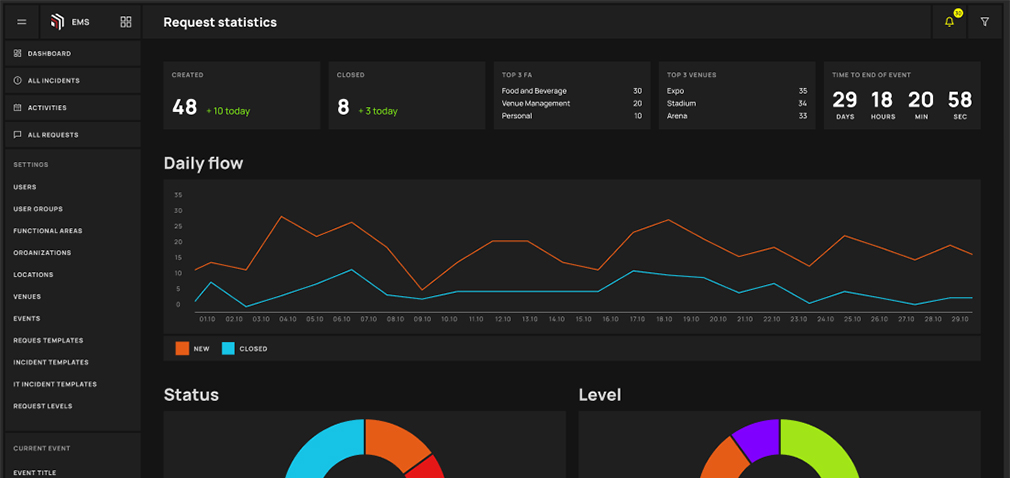This screenshot has width=1010, height=478.
Task: Click the 18 hours countdown value
Action: 882,100
